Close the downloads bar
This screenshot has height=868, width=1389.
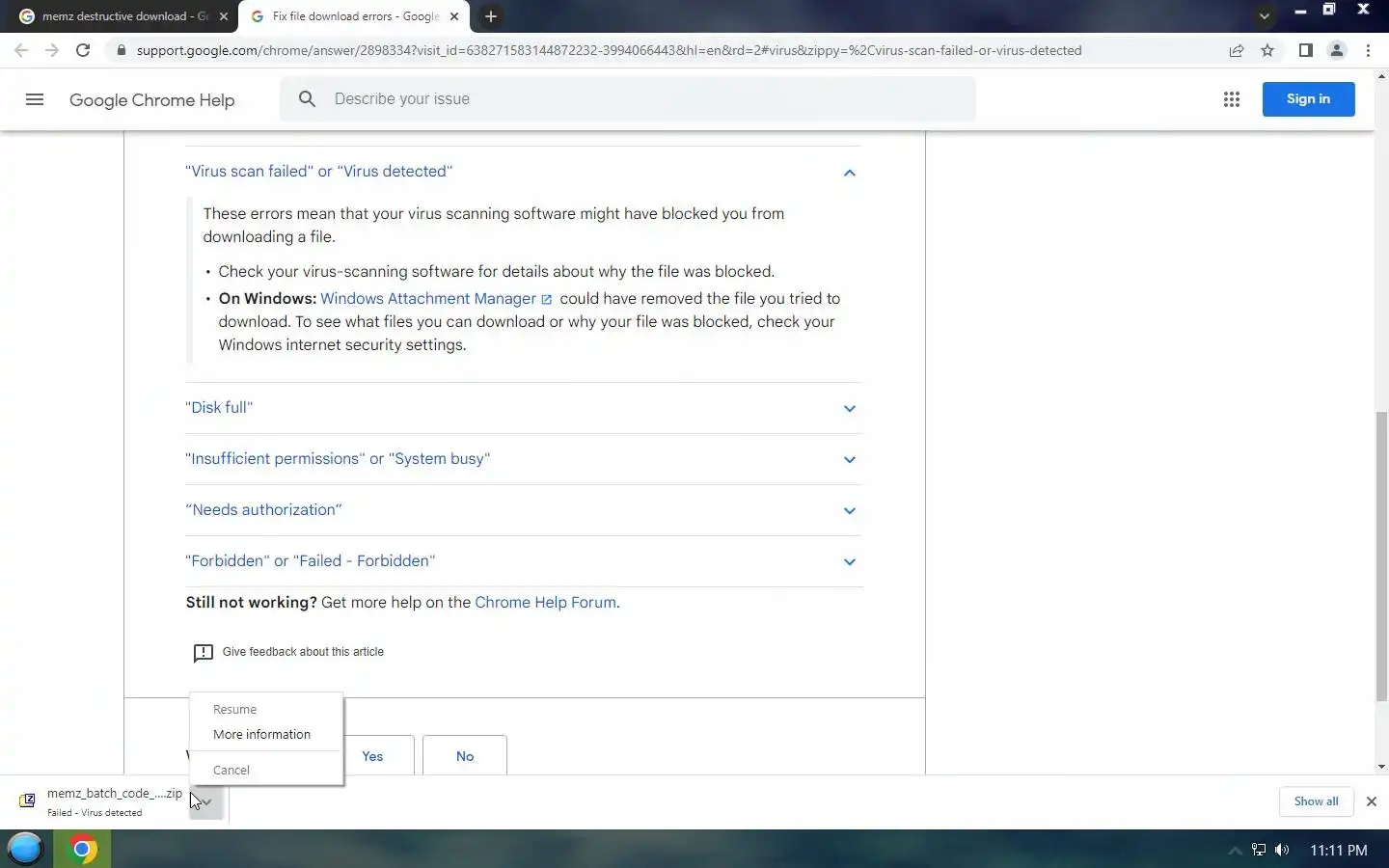(x=1371, y=801)
